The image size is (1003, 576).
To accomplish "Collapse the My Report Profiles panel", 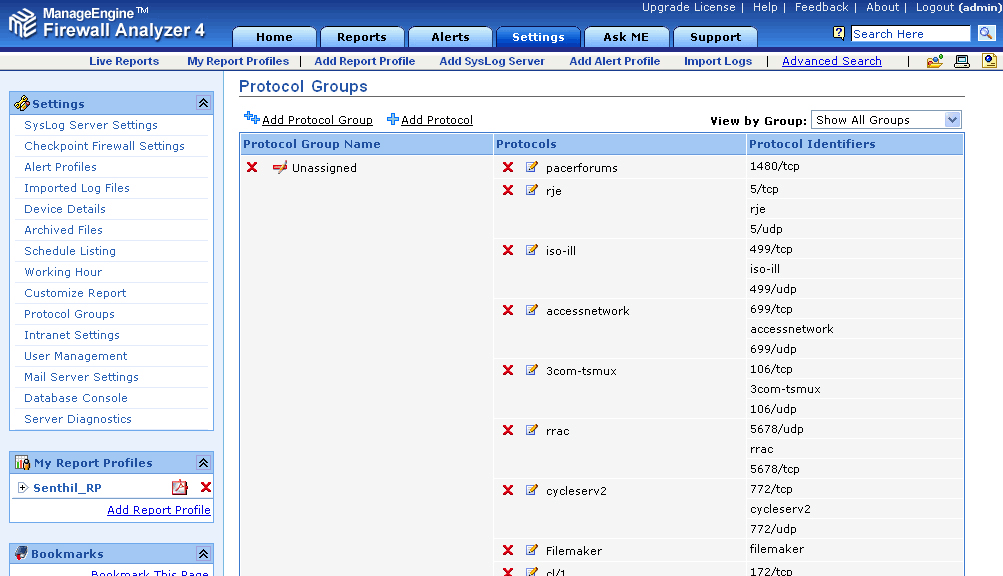I will [x=203, y=463].
